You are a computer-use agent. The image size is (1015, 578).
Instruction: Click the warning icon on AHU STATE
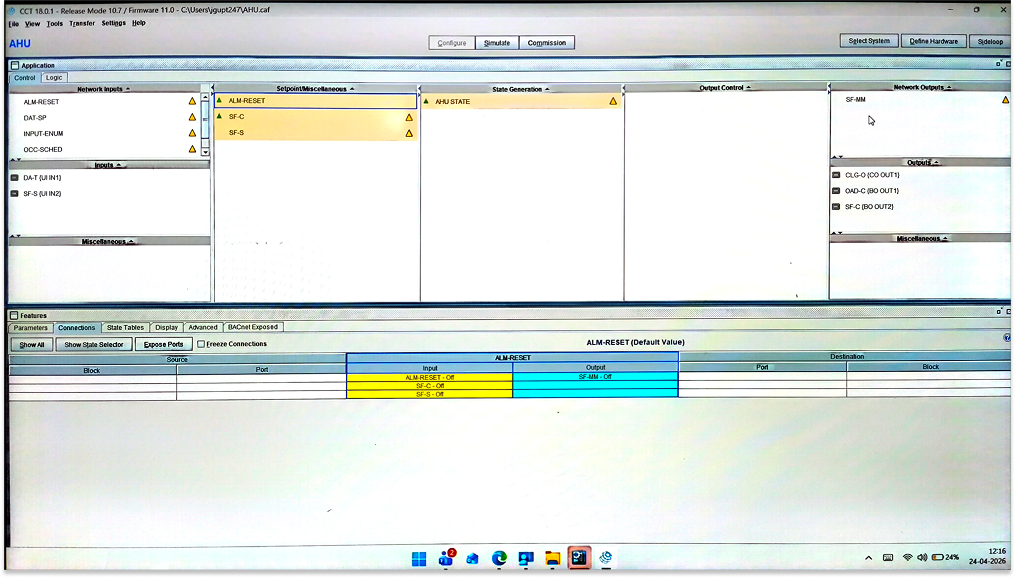pyautogui.click(x=613, y=102)
